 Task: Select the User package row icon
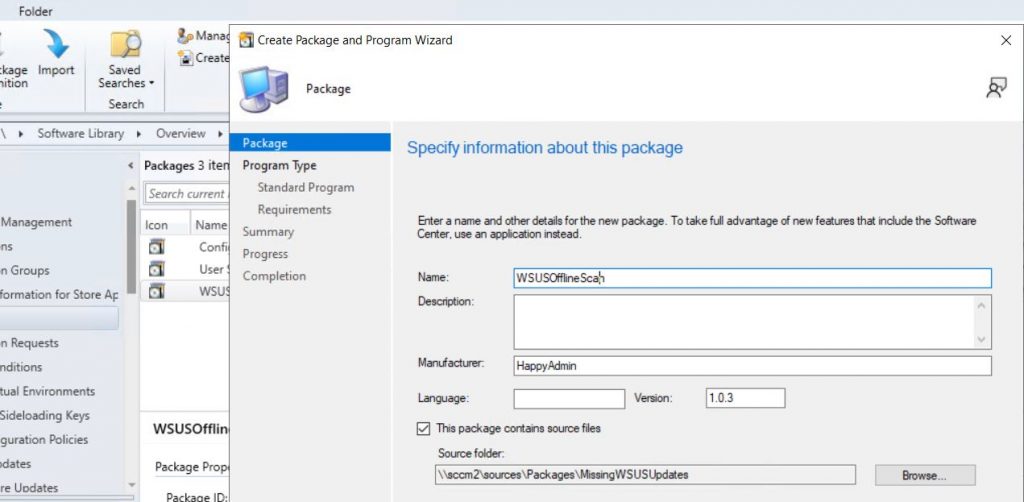156,269
